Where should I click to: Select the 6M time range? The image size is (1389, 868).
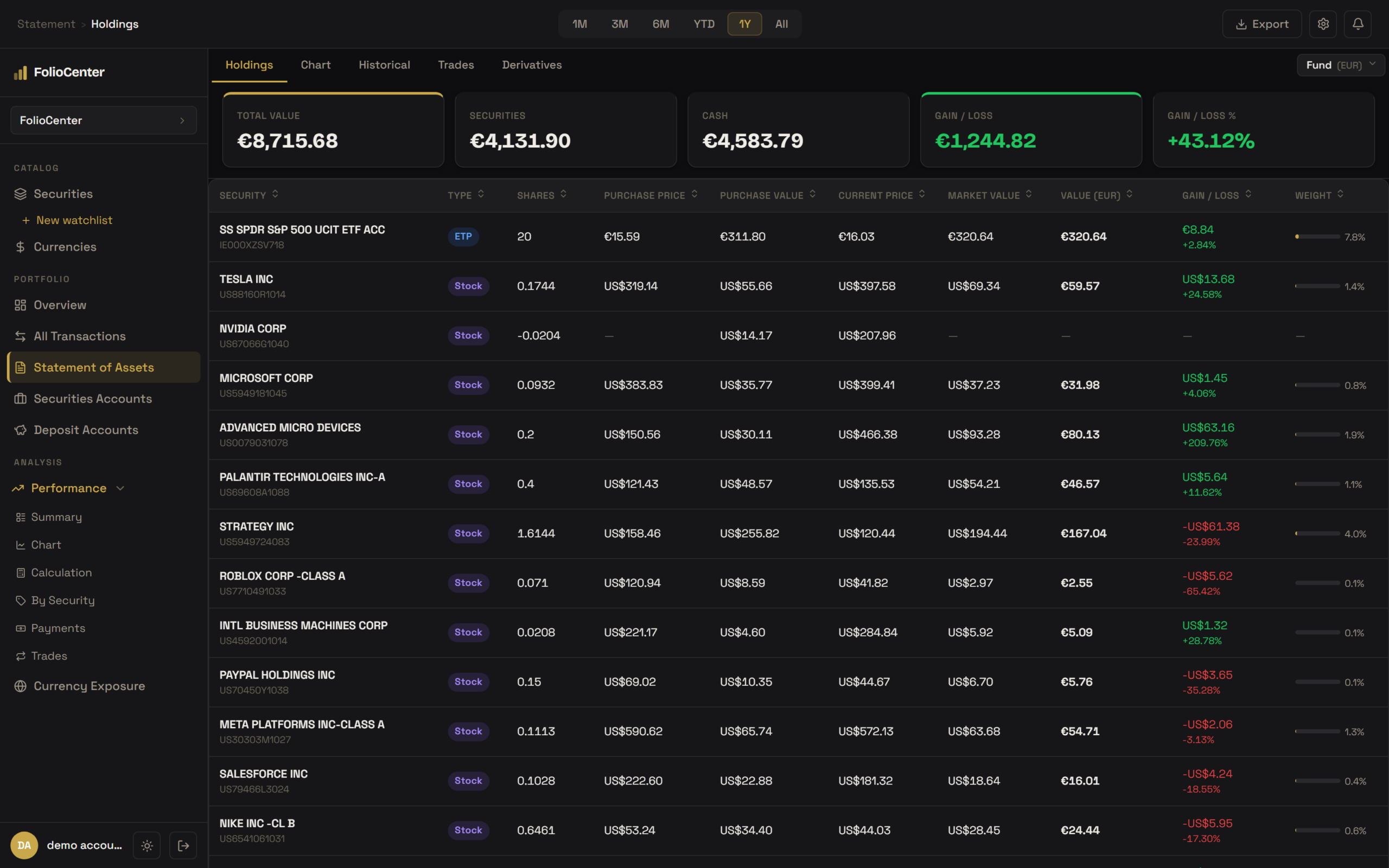[661, 24]
